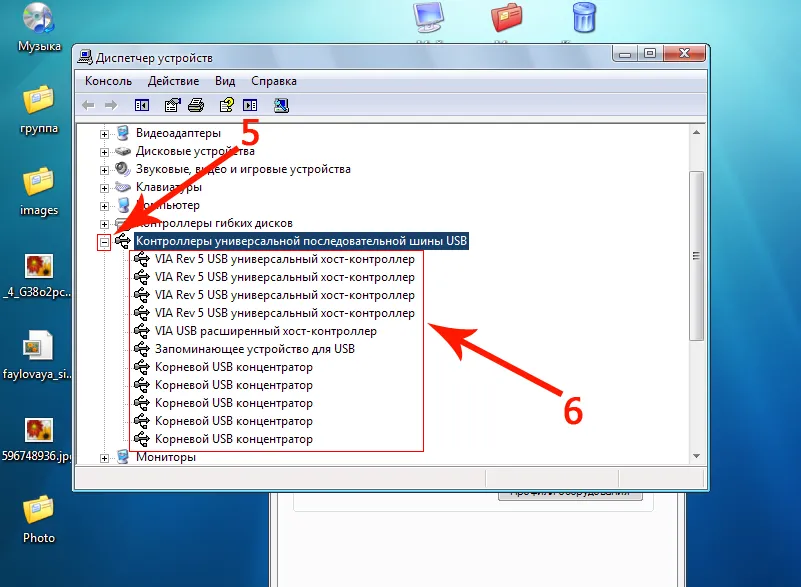Expand Контроллеры гибких дисков node
801x587 pixels.
pyautogui.click(x=104, y=224)
